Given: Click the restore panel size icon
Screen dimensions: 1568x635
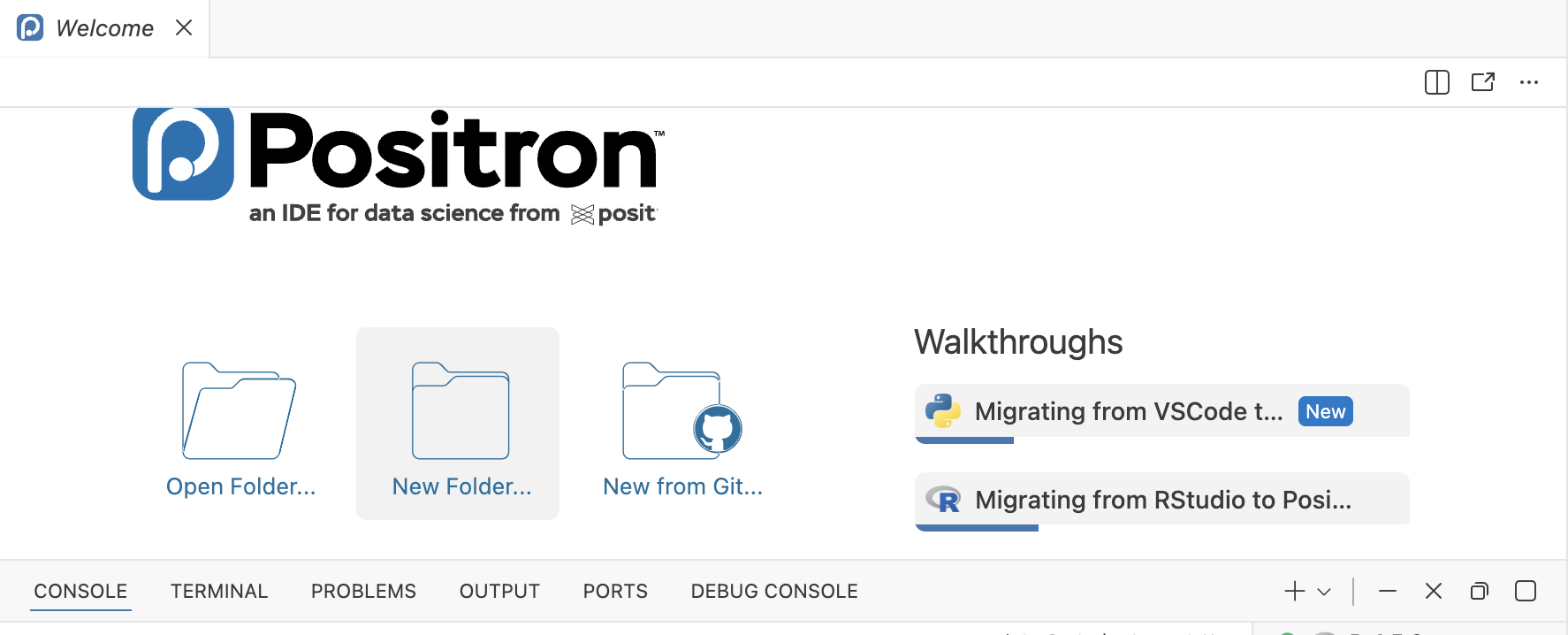Looking at the screenshot, I should pos(1479,591).
